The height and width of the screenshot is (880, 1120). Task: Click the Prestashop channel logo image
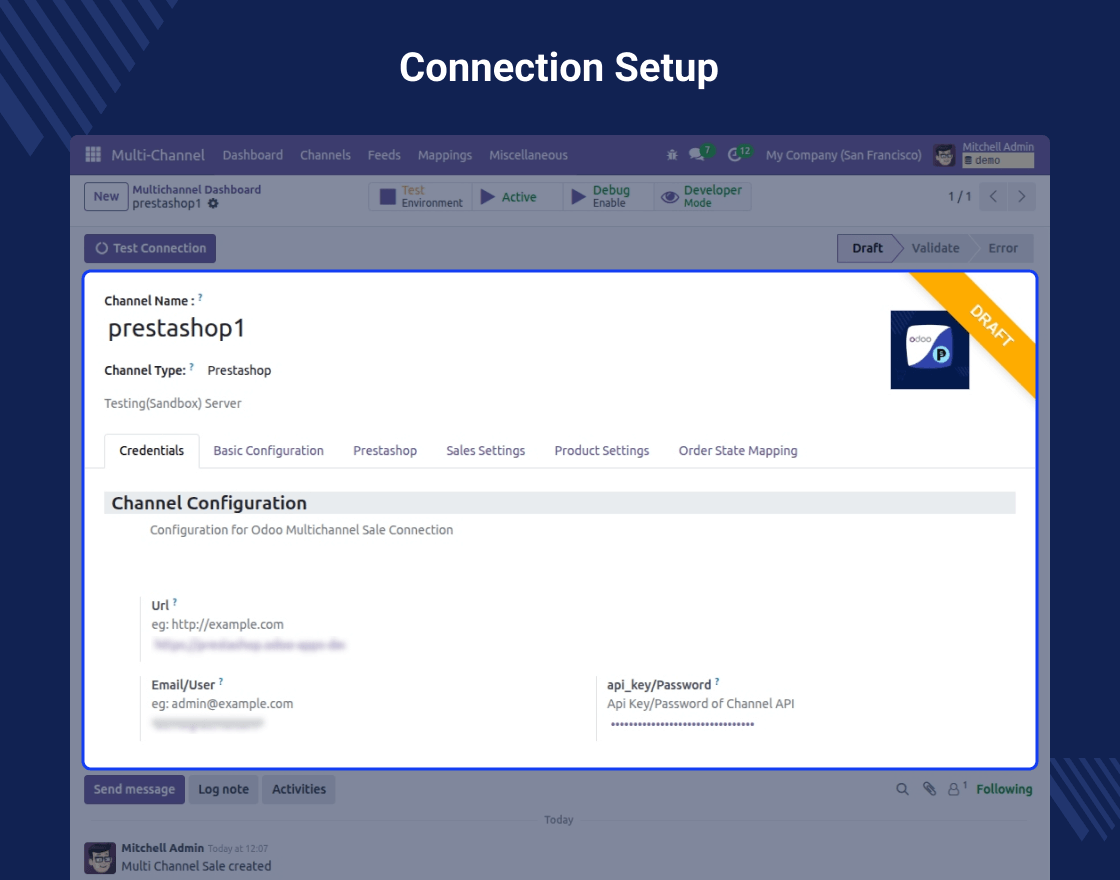click(929, 350)
